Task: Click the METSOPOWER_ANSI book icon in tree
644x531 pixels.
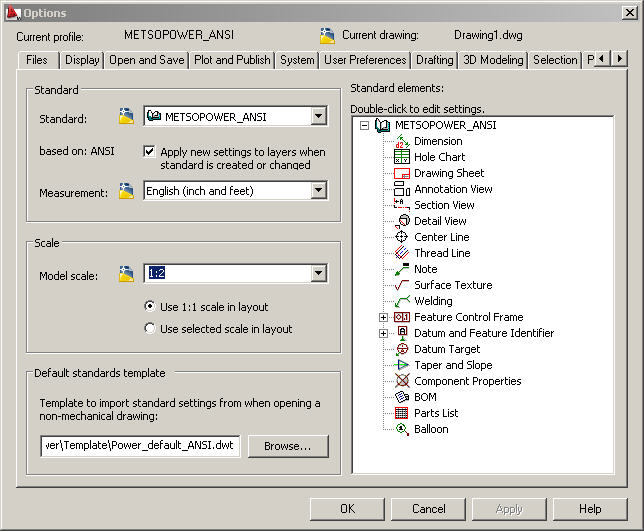Action: 382,125
